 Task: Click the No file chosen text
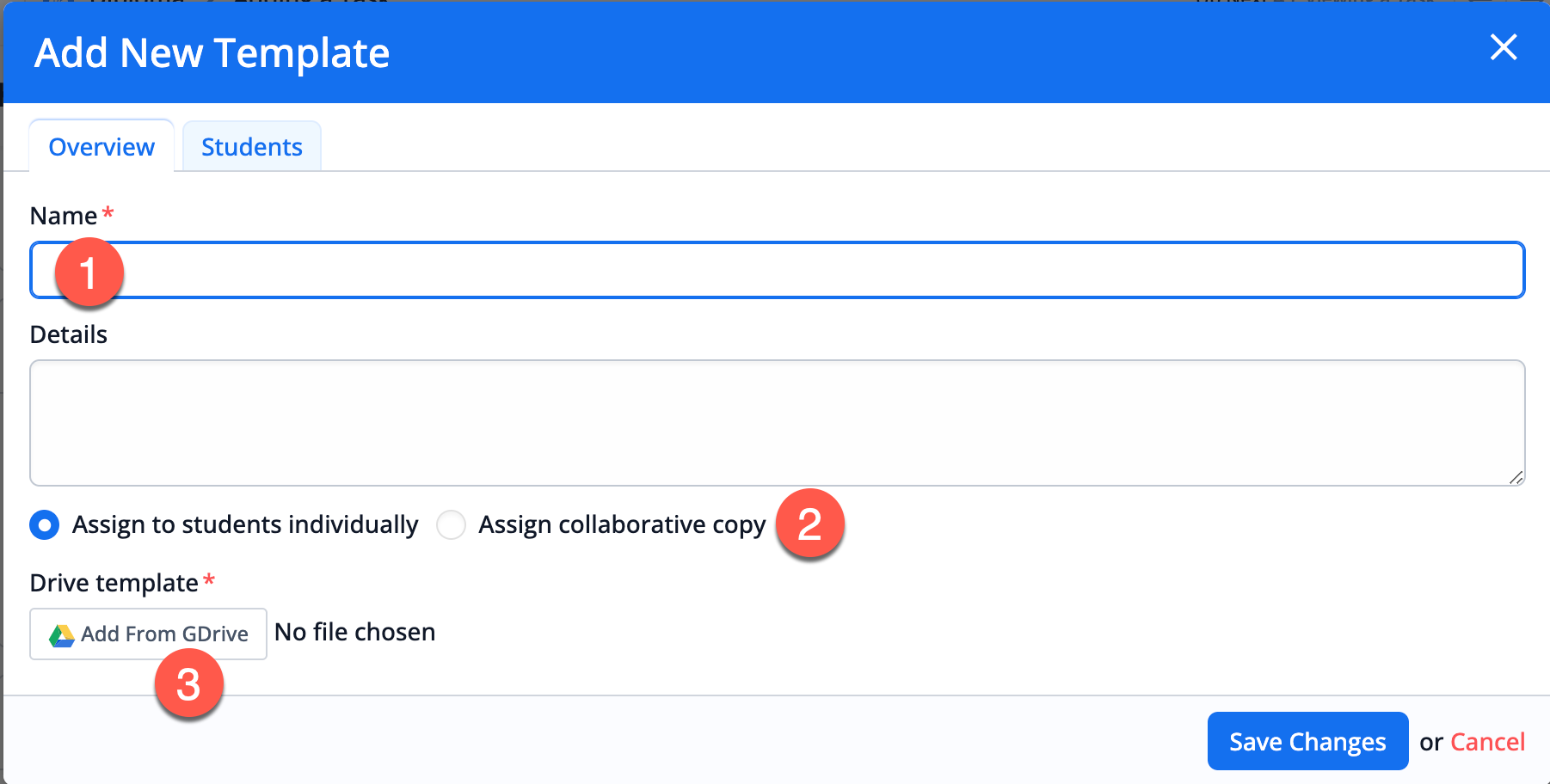[354, 633]
